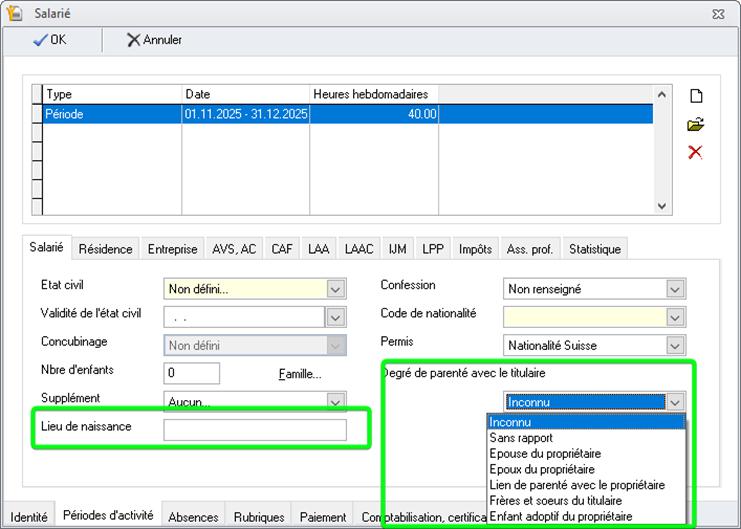Click the open folder icon

click(696, 124)
